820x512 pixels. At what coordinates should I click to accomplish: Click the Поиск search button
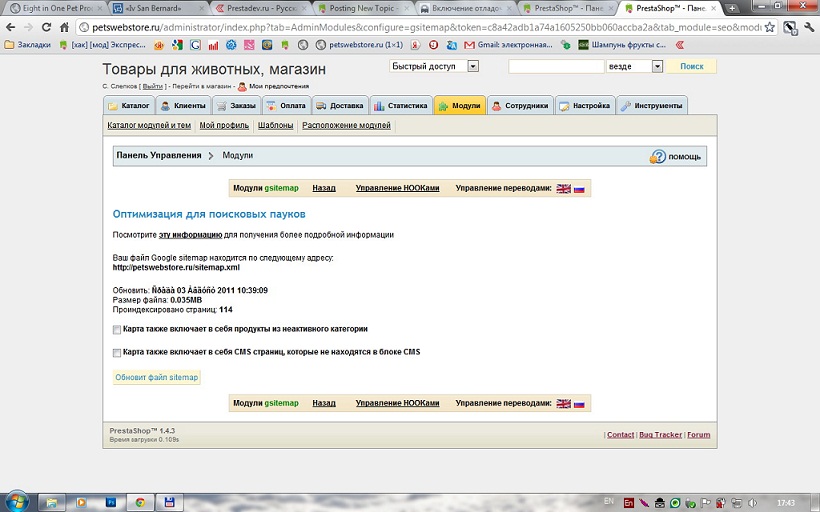(691, 66)
